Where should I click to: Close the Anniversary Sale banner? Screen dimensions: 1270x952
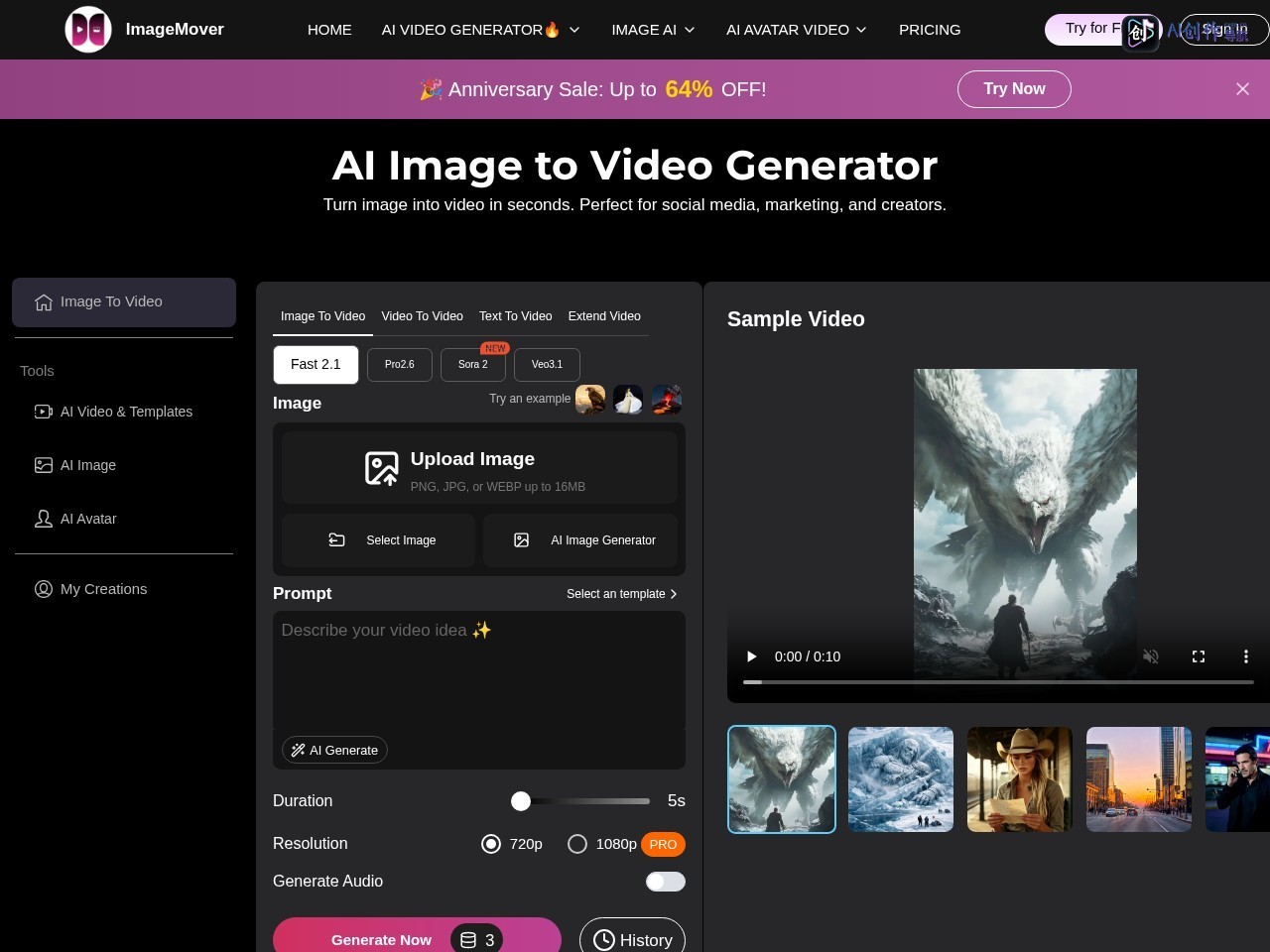pos(1242,89)
